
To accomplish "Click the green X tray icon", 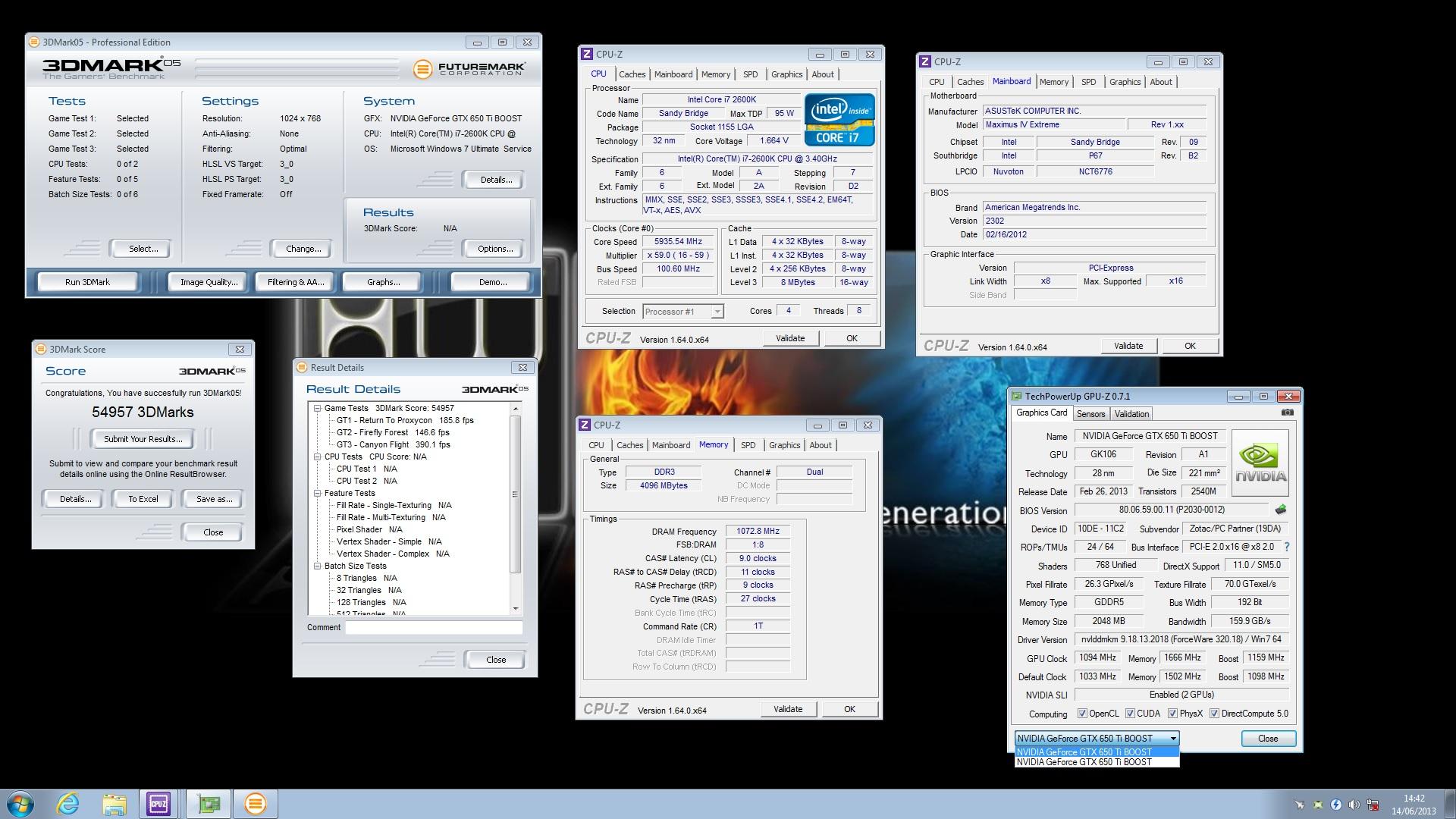I will 1317,805.
